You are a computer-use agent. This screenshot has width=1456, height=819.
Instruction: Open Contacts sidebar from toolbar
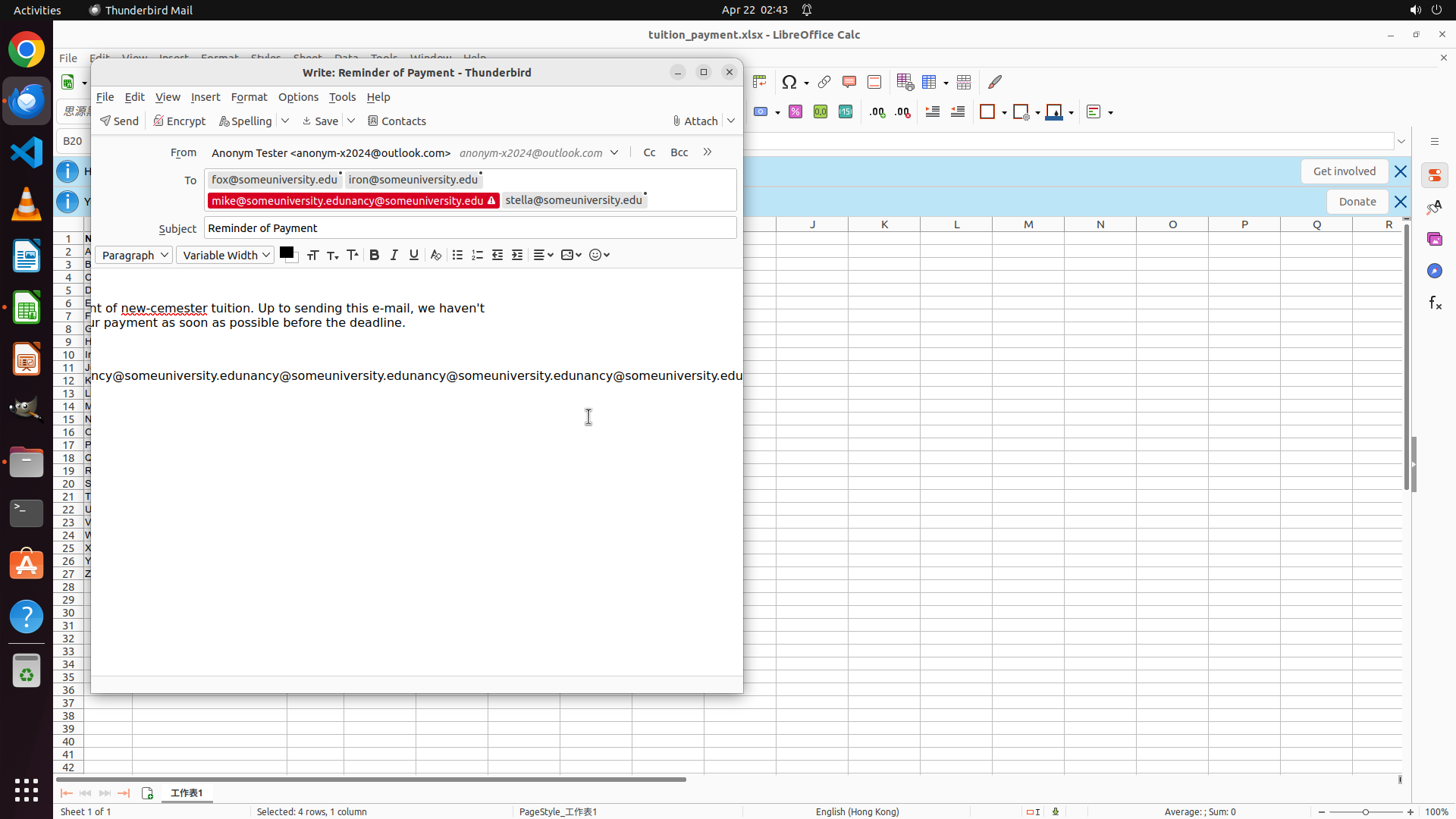(x=397, y=121)
